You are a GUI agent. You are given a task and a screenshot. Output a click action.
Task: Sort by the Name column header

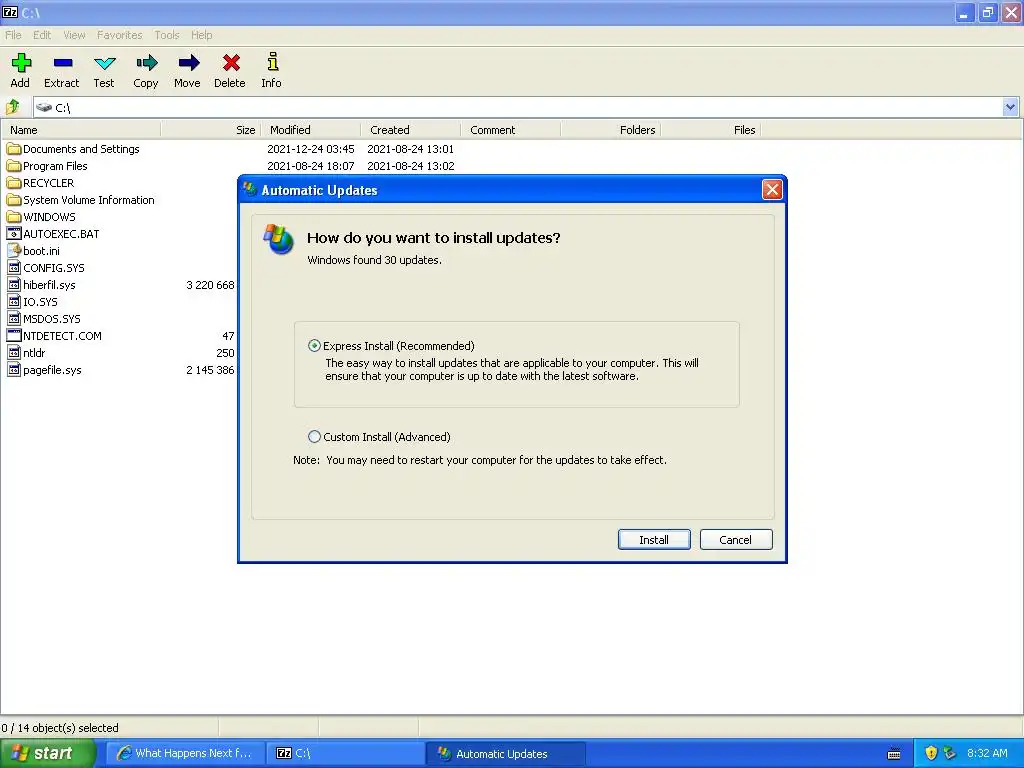pos(81,130)
